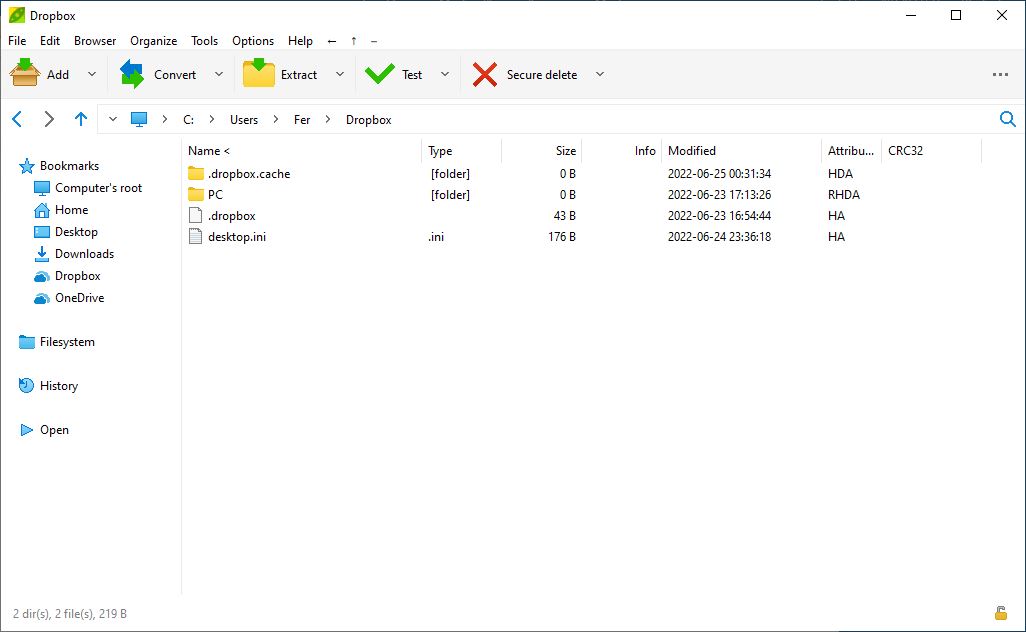The height and width of the screenshot is (632, 1026).
Task: Open the Options menu
Action: click(x=253, y=41)
